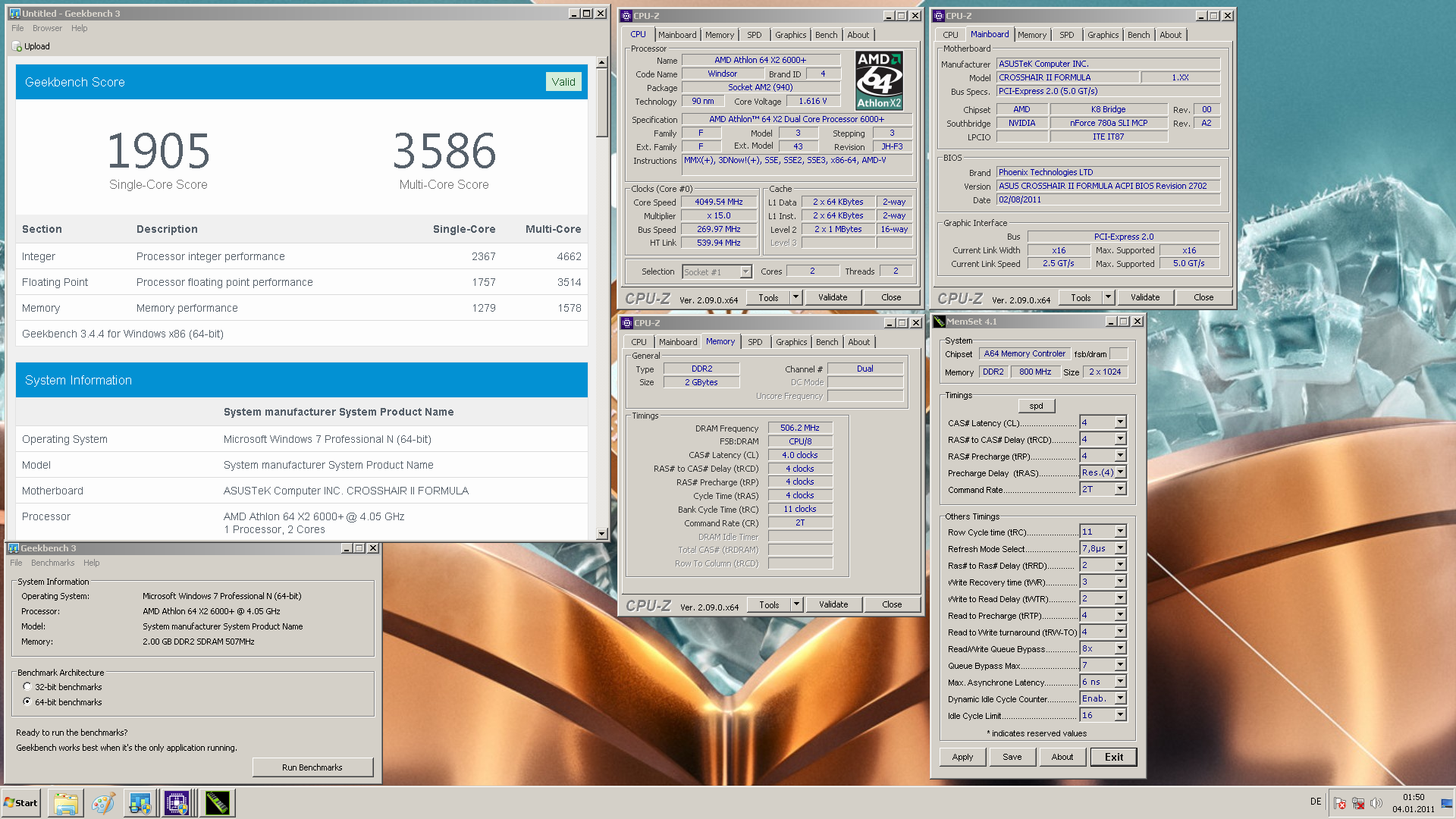
Task: Click Apply button in MemSet
Action: tap(962, 757)
